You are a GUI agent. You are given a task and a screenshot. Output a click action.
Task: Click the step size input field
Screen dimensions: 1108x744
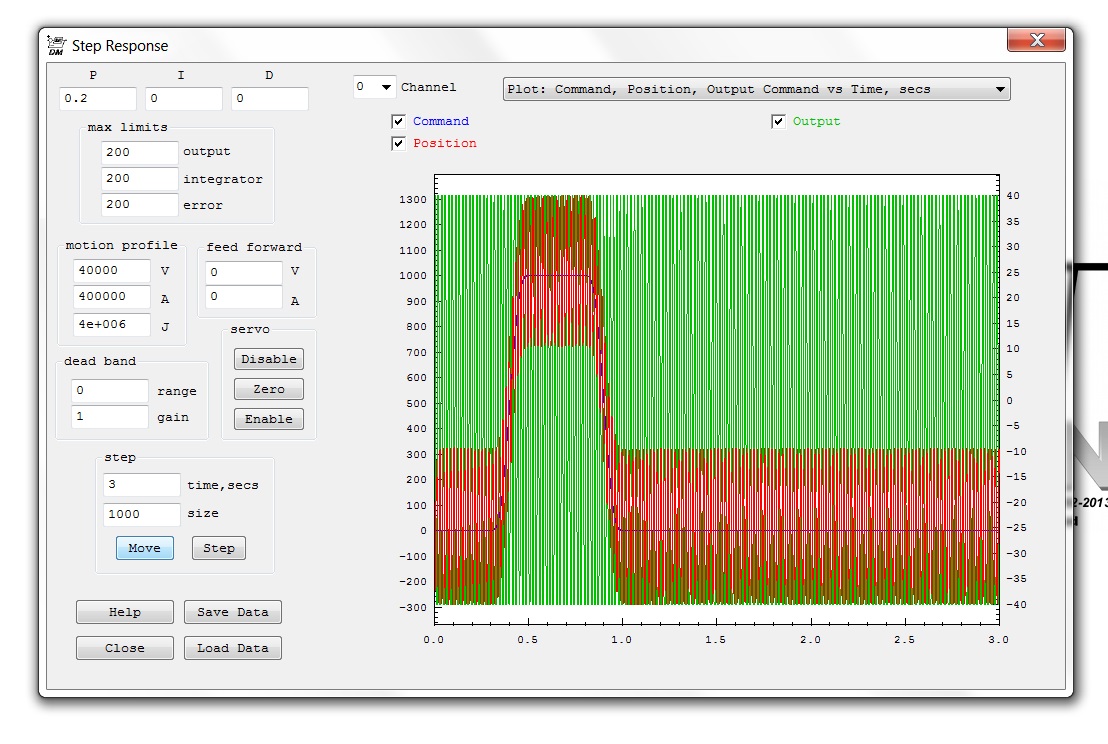click(x=141, y=514)
